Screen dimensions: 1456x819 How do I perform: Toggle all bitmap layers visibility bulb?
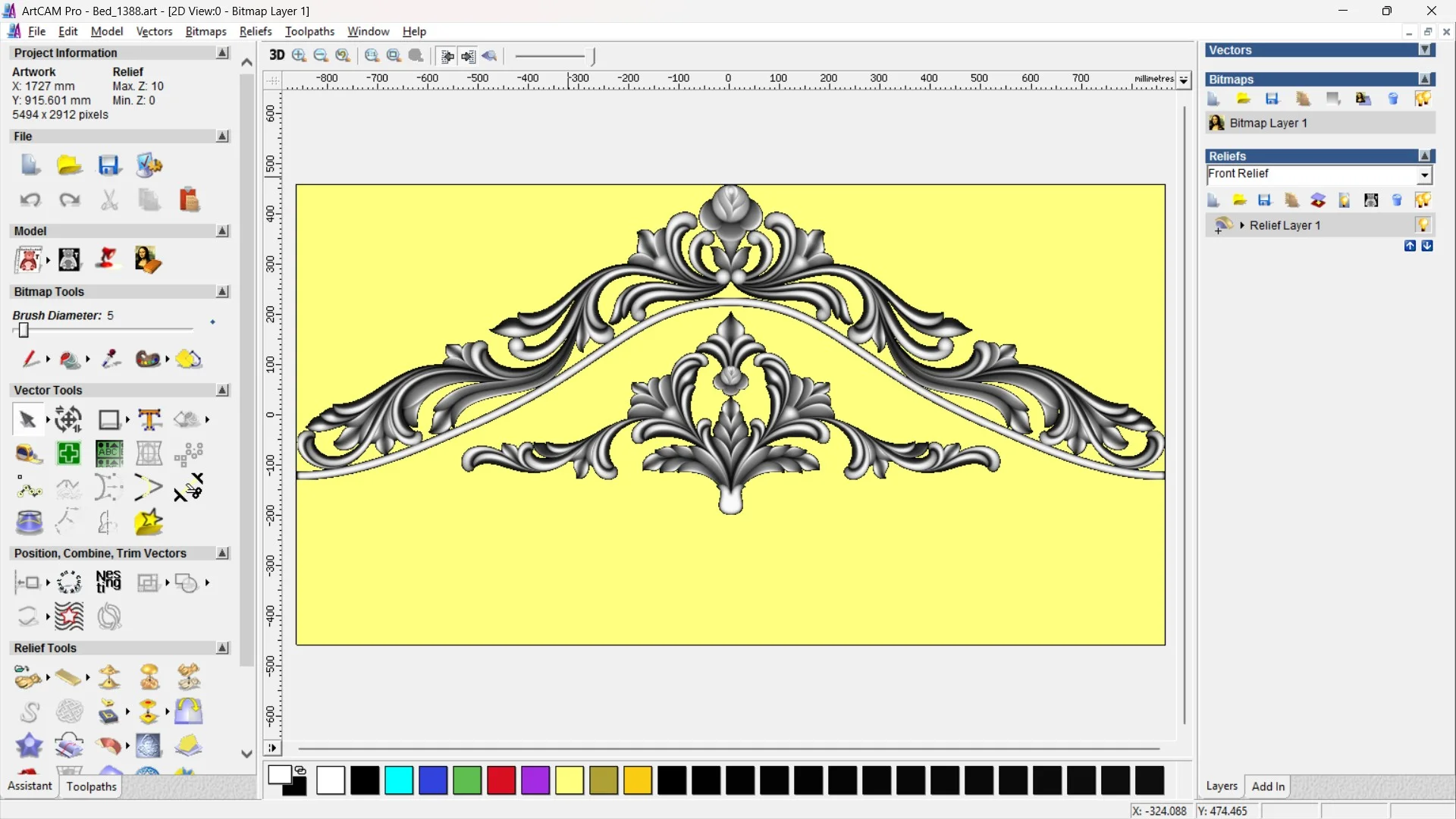(1423, 99)
